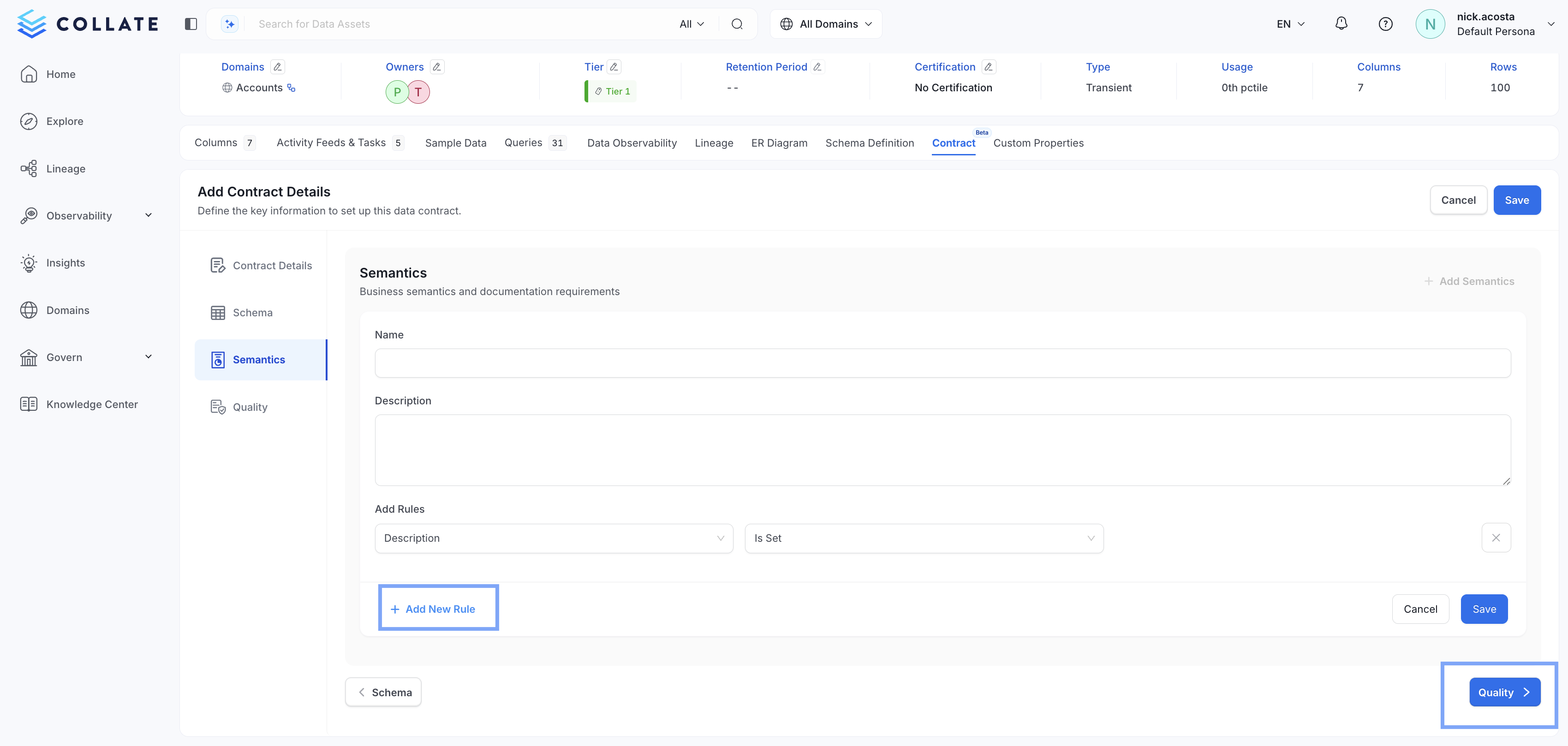The image size is (1568, 746).
Task: Select the Explore icon in sidebar
Action: pos(29,121)
